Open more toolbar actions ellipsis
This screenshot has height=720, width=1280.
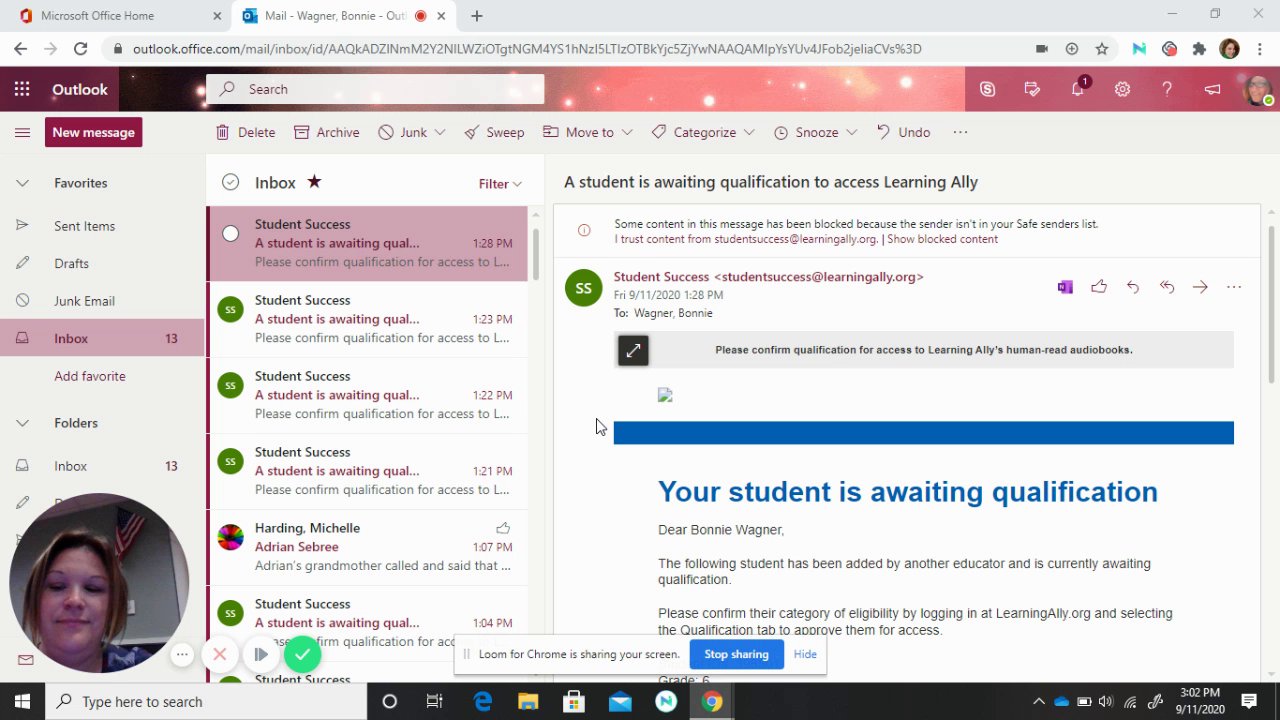960,132
